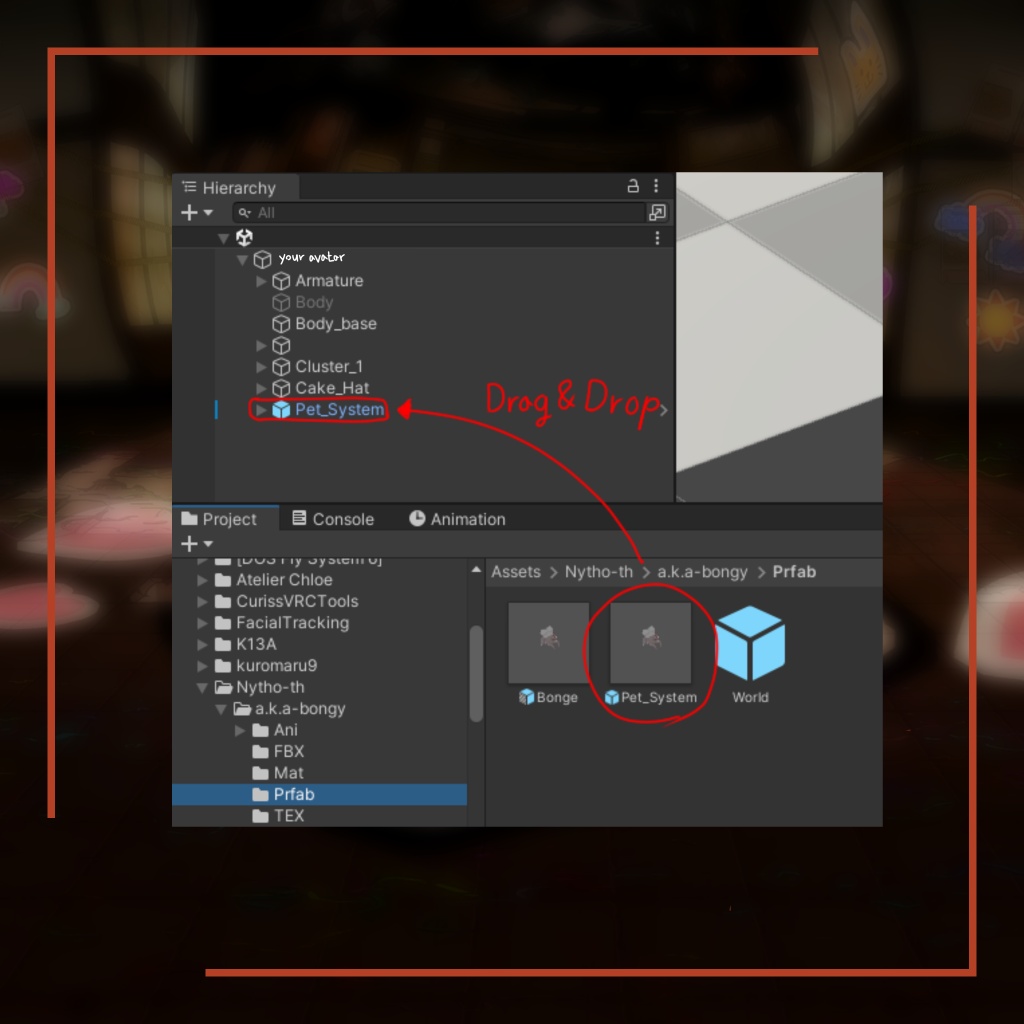Collapse the 'your avatar' object
Viewport: 1024px width, 1024px height.
(242, 260)
